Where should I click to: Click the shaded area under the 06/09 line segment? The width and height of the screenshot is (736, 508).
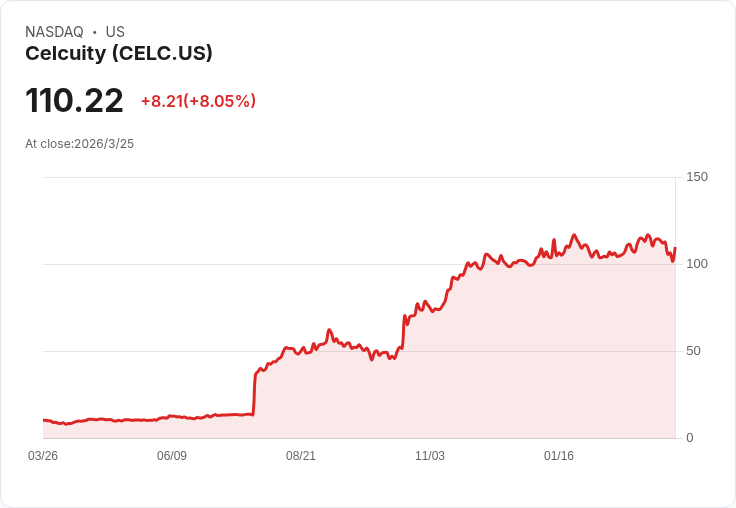click(x=172, y=428)
